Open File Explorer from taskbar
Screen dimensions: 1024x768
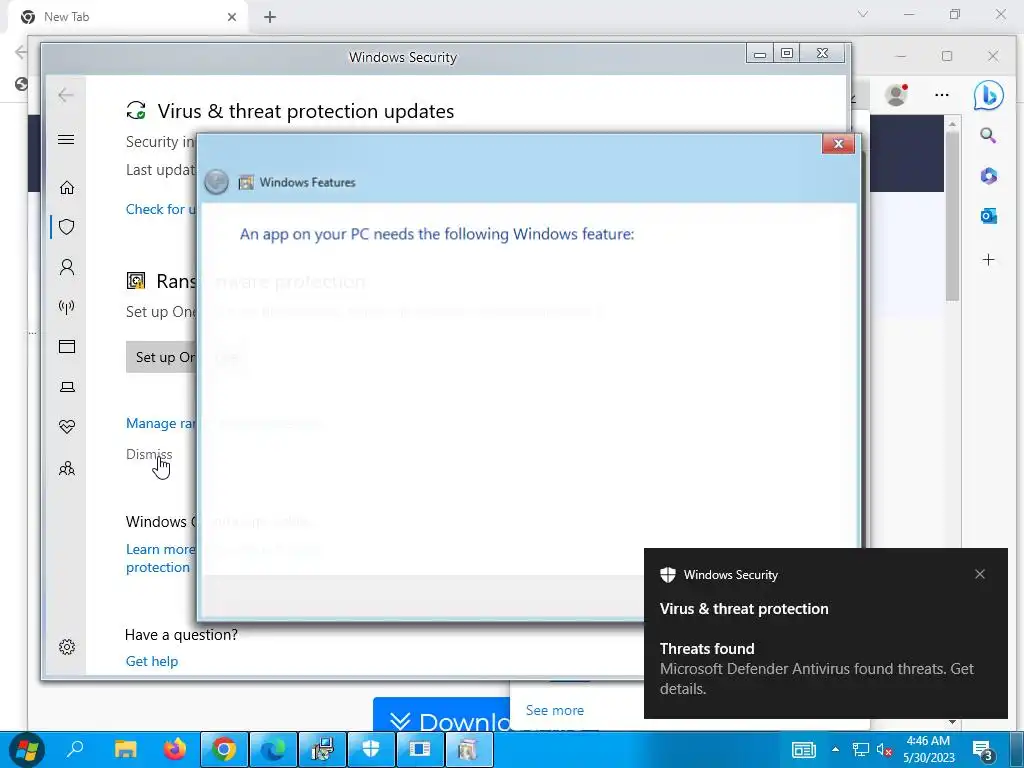click(x=125, y=749)
